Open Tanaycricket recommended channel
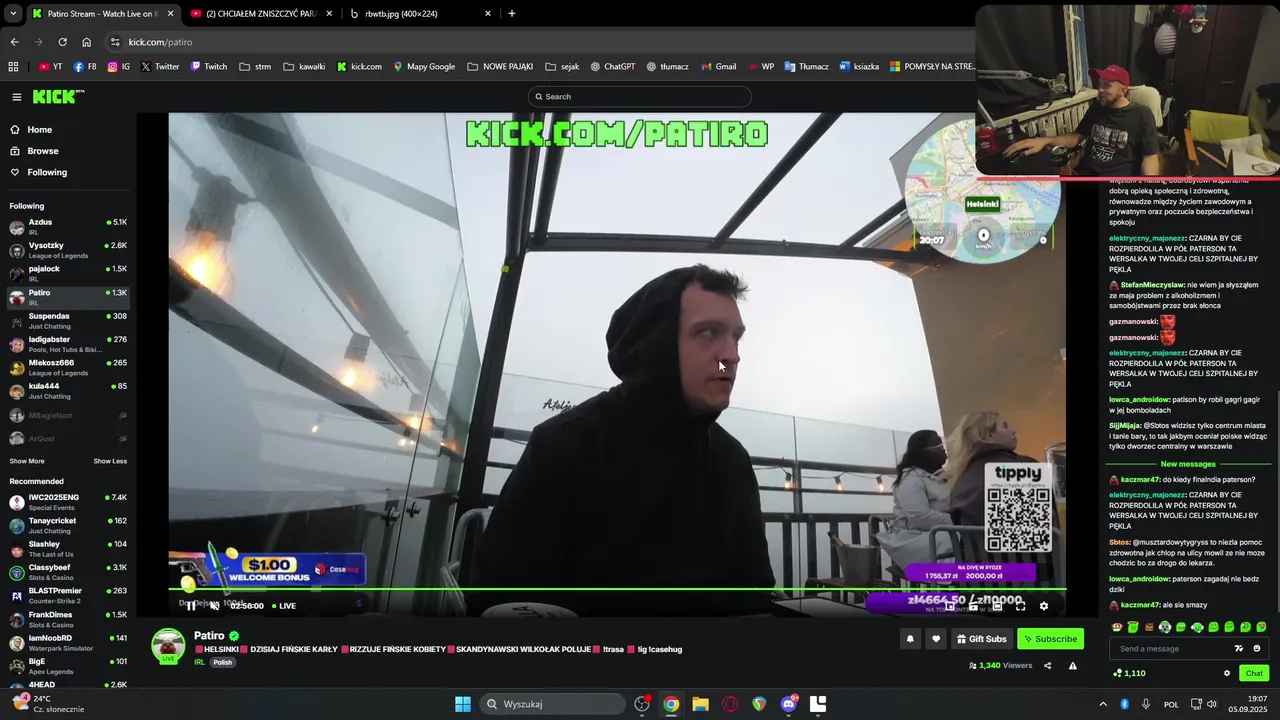 click(67, 525)
